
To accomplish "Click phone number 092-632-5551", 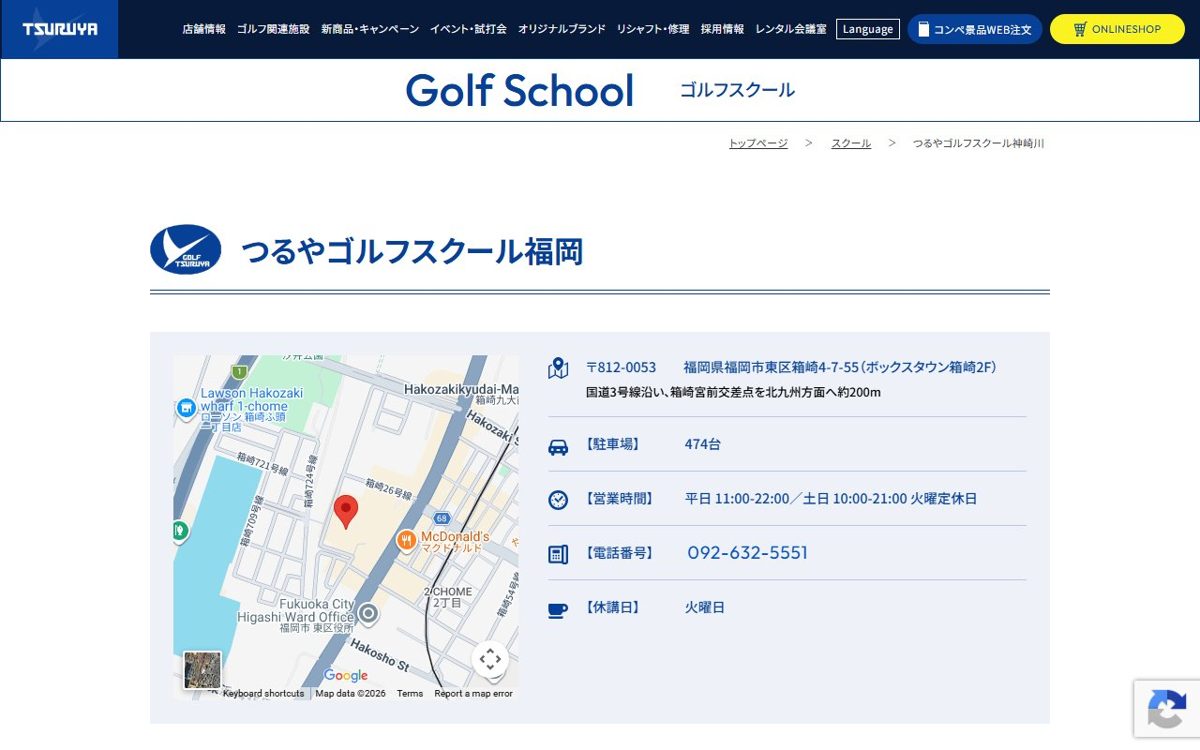I will (x=747, y=553).
